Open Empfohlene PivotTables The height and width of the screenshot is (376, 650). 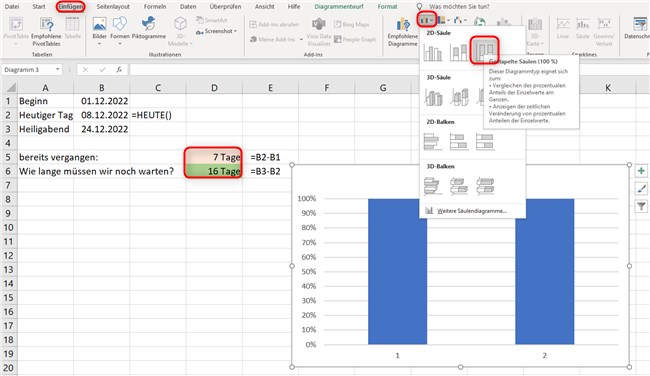pyautogui.click(x=46, y=31)
